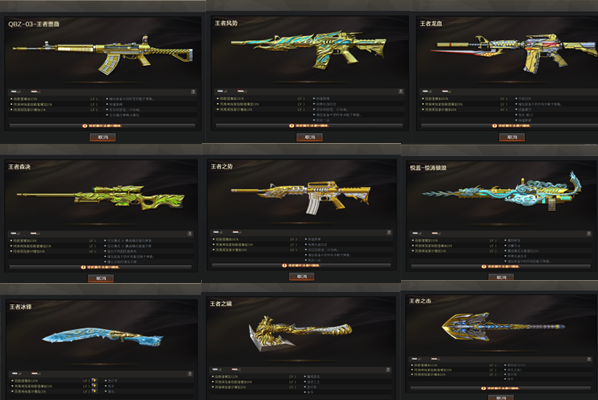Image resolution: width=598 pixels, height=400 pixels.
Task: Select the golden dragon axe image
Action: (x=300, y=333)
